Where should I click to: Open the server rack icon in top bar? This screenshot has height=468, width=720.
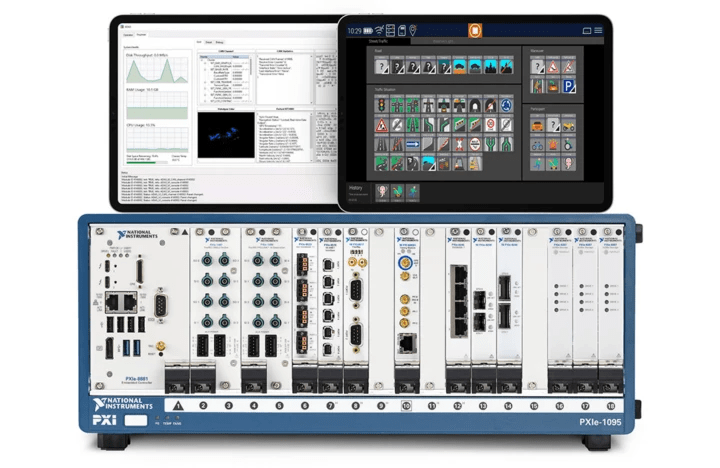(x=390, y=30)
